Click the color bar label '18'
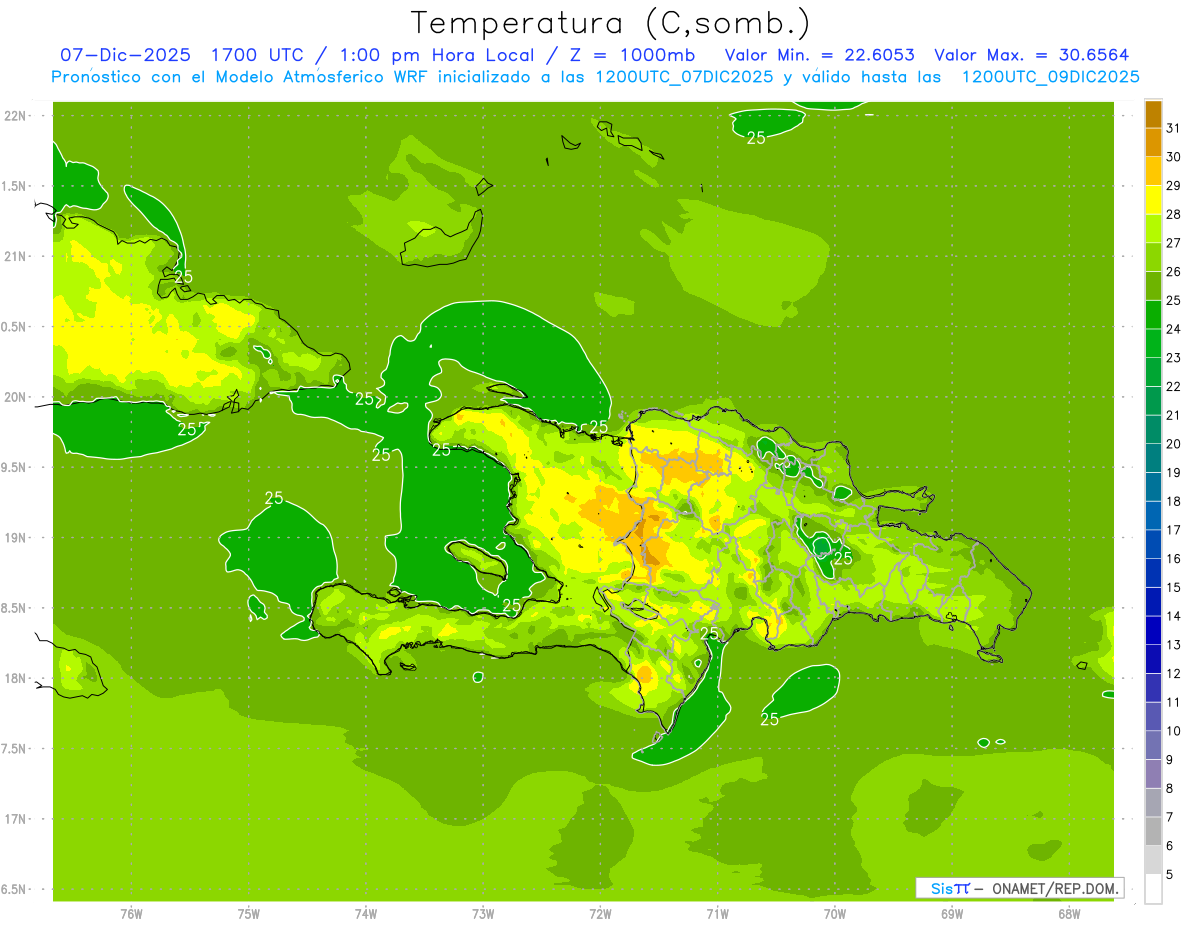Screen dimensions: 1200x927 tap(1173, 501)
